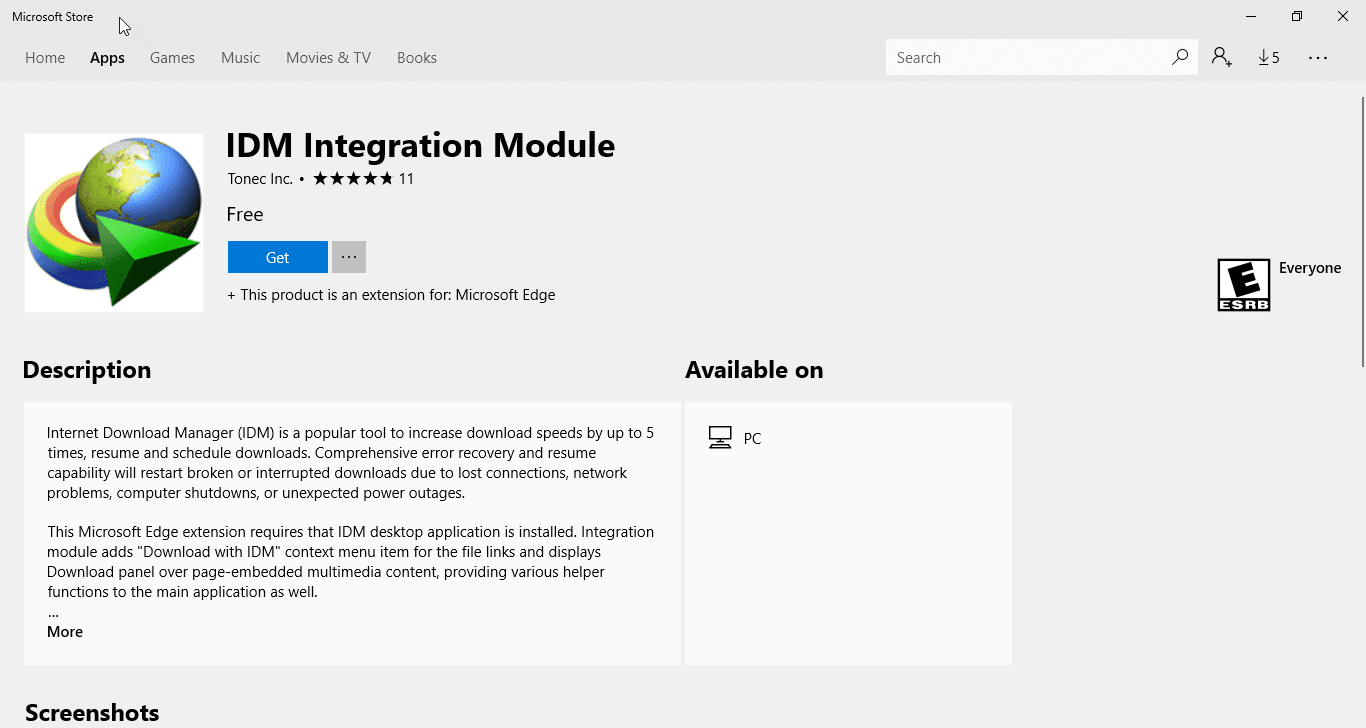Click the ESRB Everyone rating icon
Image resolution: width=1366 pixels, height=728 pixels.
(1243, 284)
